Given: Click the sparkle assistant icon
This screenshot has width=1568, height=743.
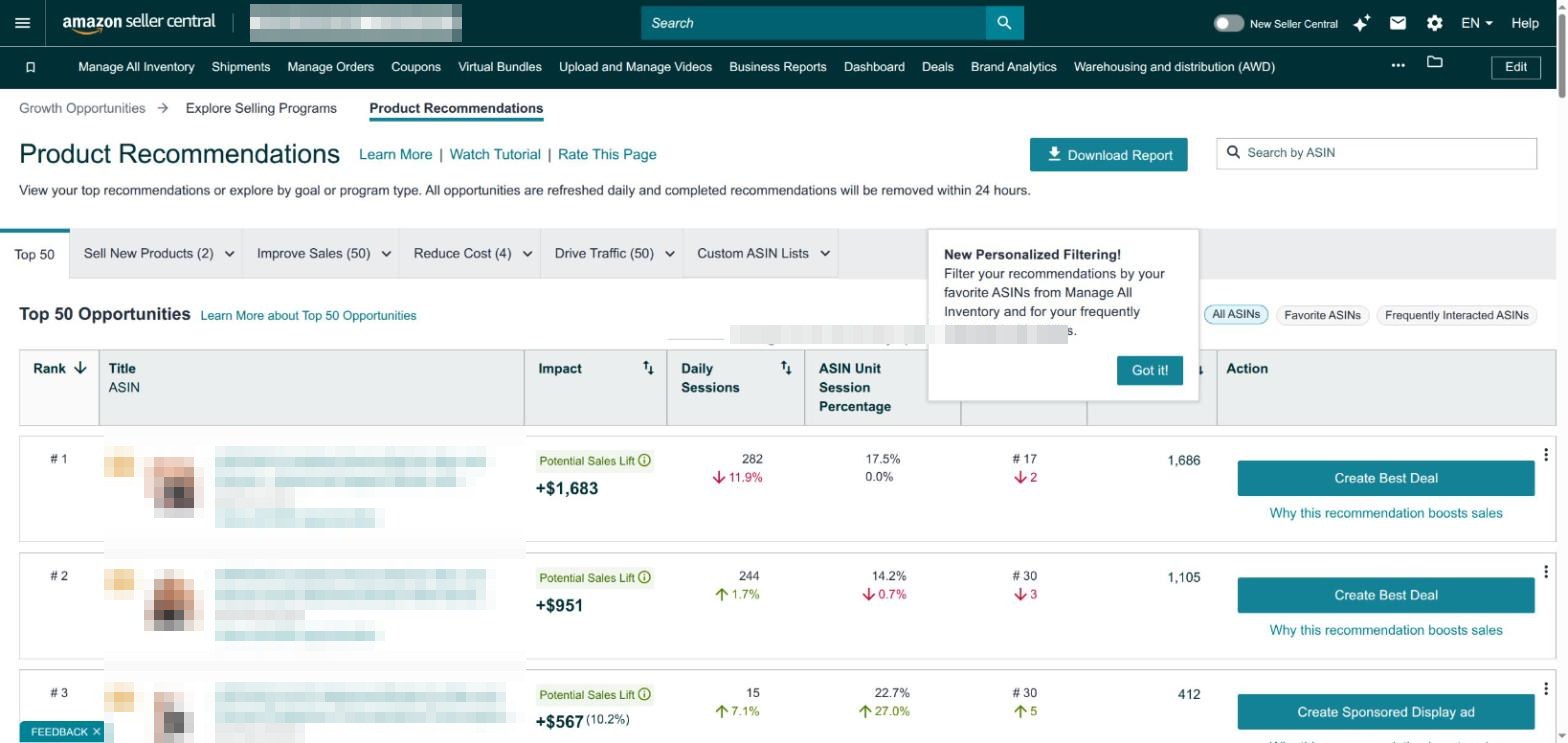Looking at the screenshot, I should click(x=1361, y=23).
